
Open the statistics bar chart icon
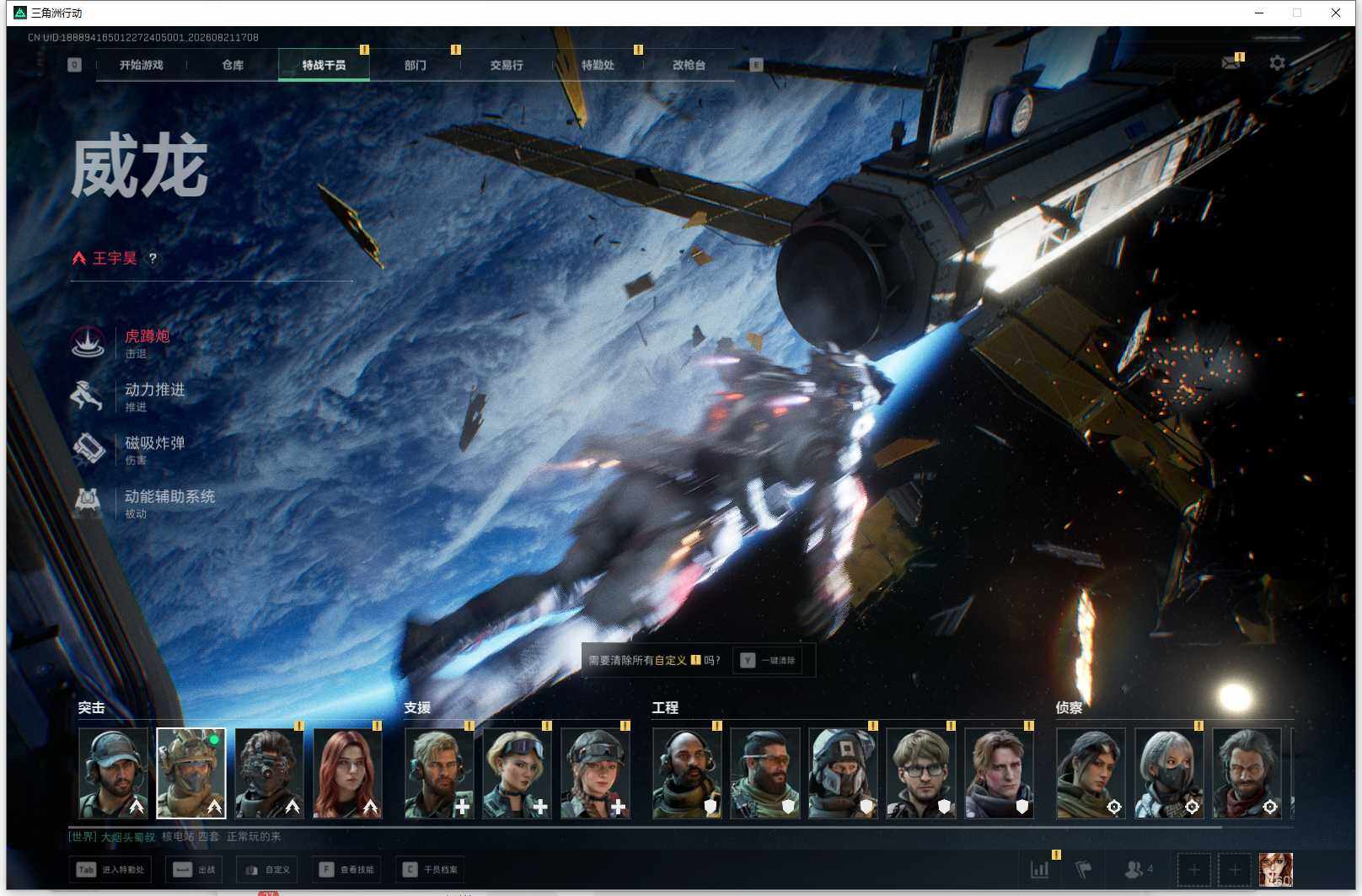point(1040,869)
